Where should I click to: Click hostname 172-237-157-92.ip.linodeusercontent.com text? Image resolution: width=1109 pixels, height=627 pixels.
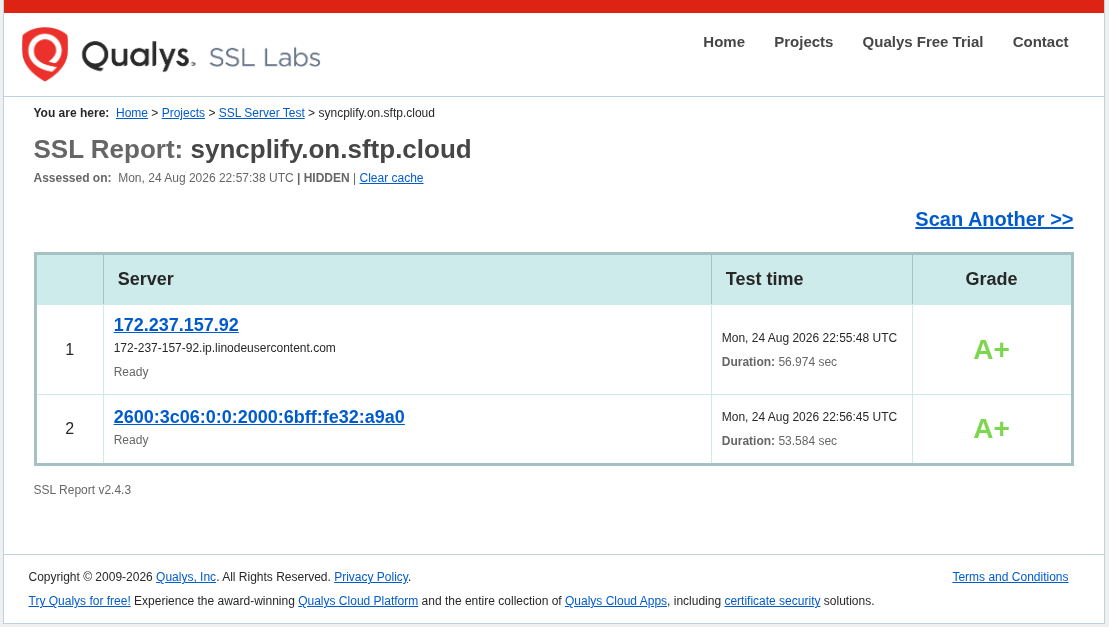pos(225,348)
